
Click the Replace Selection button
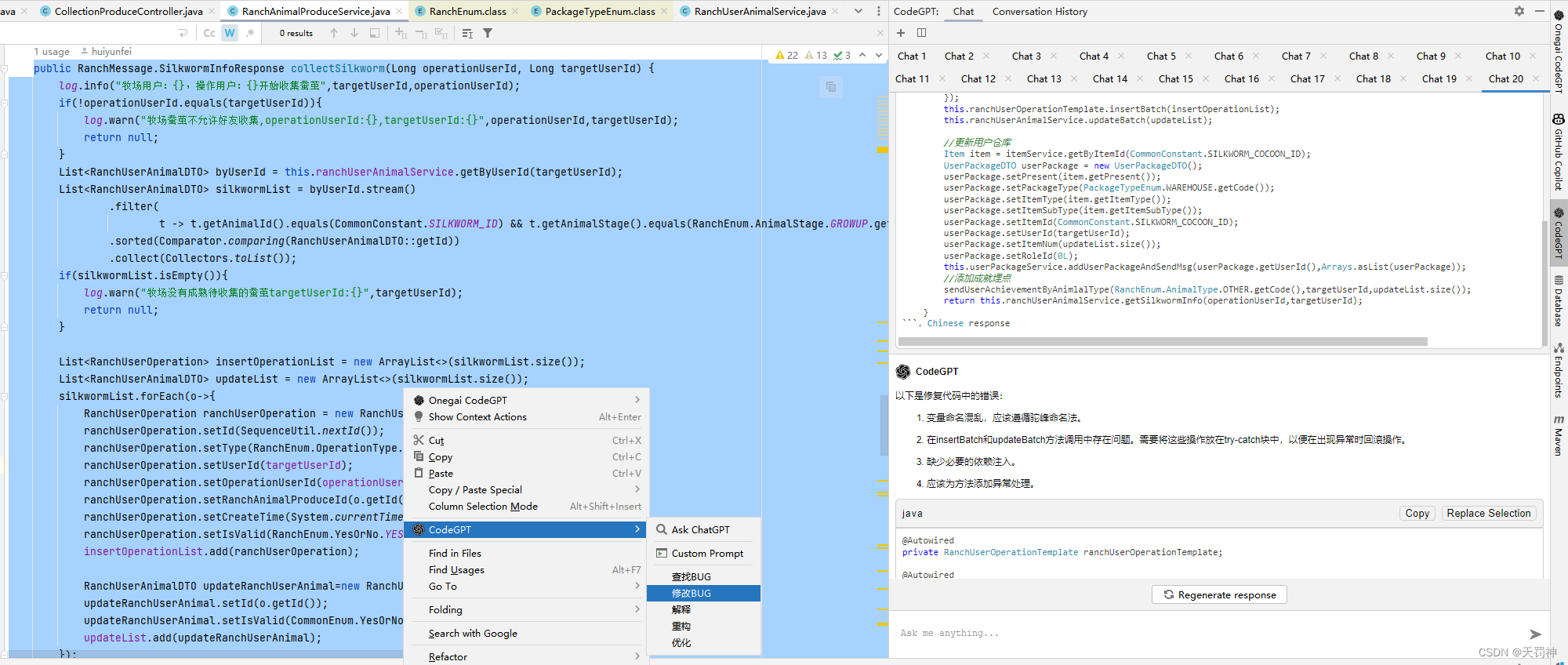1488,513
